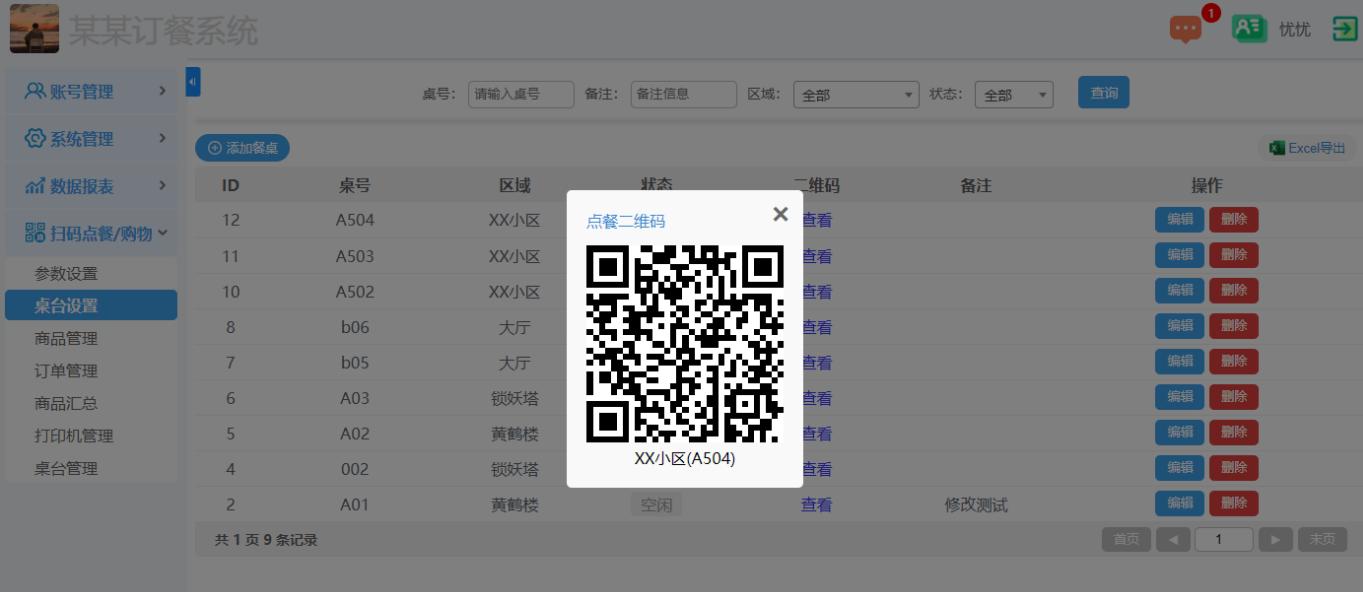Open the notification messages bubble icon
This screenshot has width=1363, height=592.
1183,30
